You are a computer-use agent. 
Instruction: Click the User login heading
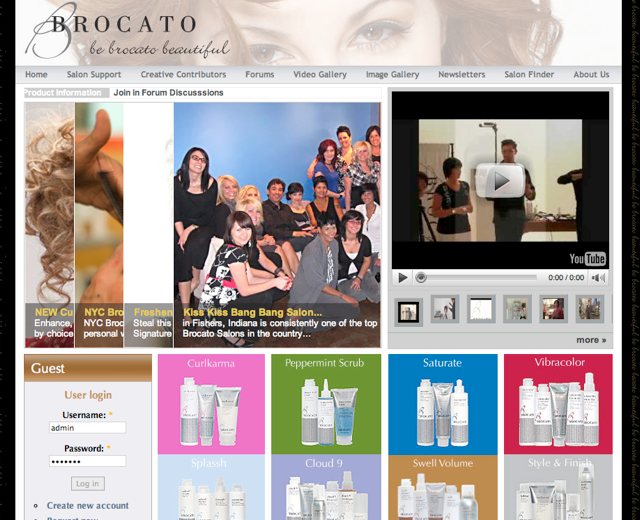pos(88,395)
